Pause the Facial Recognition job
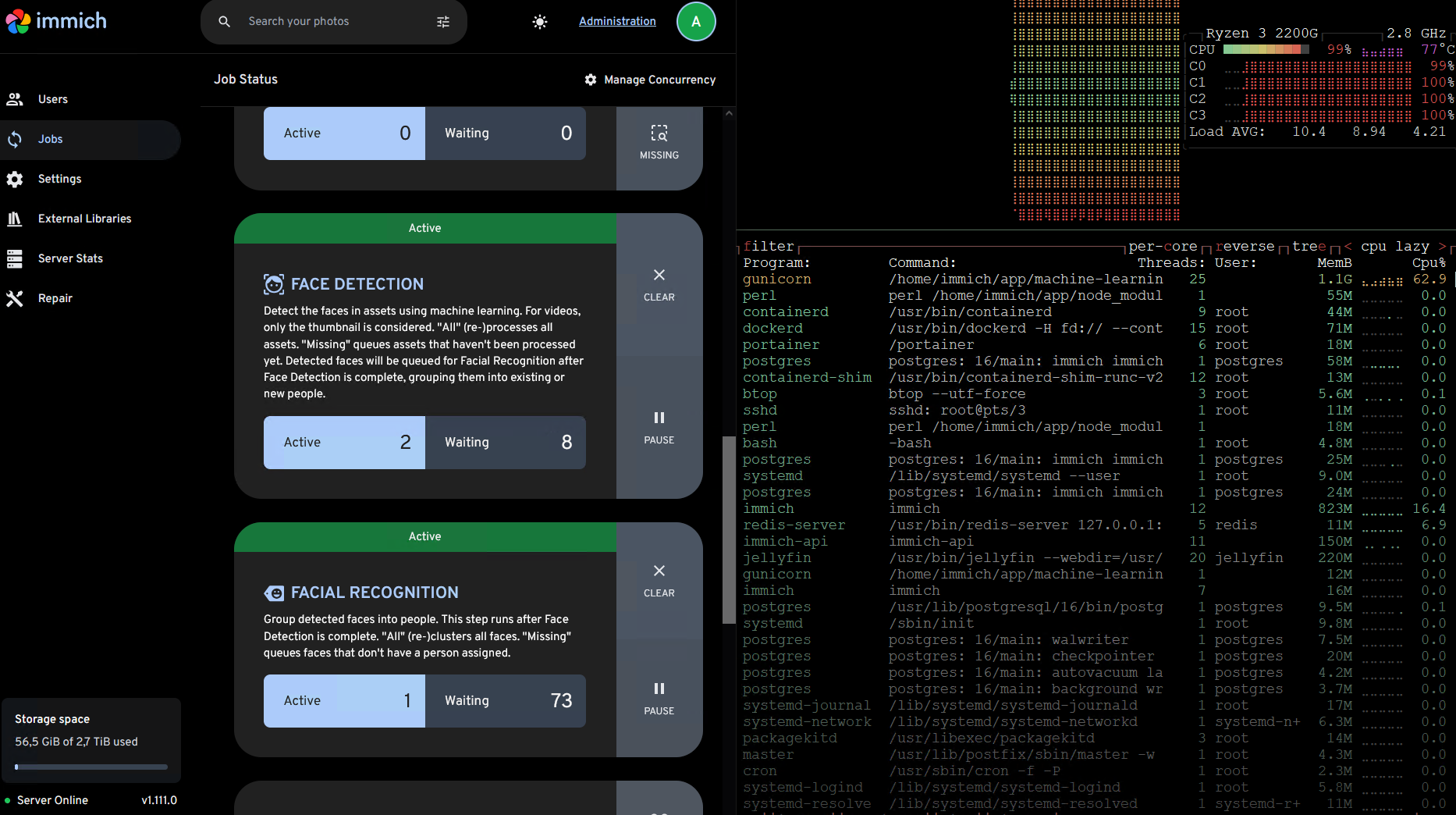 [659, 699]
